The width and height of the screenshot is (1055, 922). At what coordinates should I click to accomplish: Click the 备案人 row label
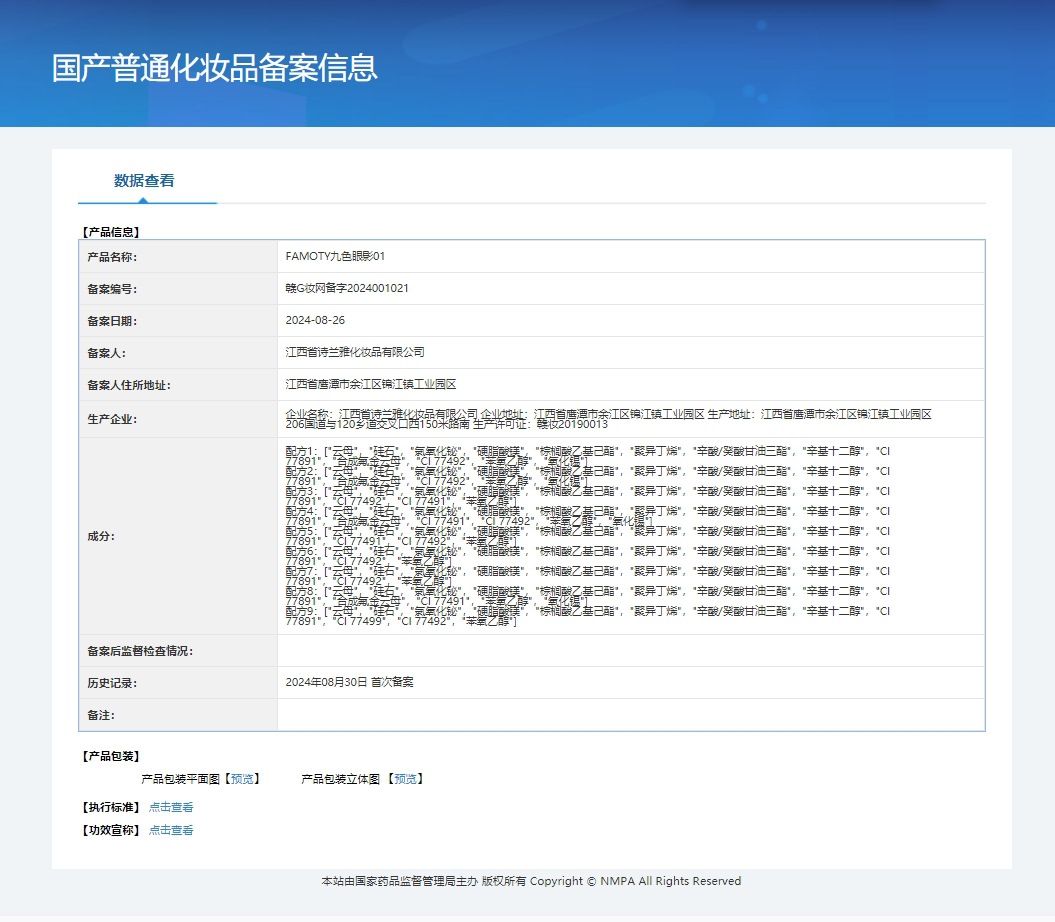point(106,353)
